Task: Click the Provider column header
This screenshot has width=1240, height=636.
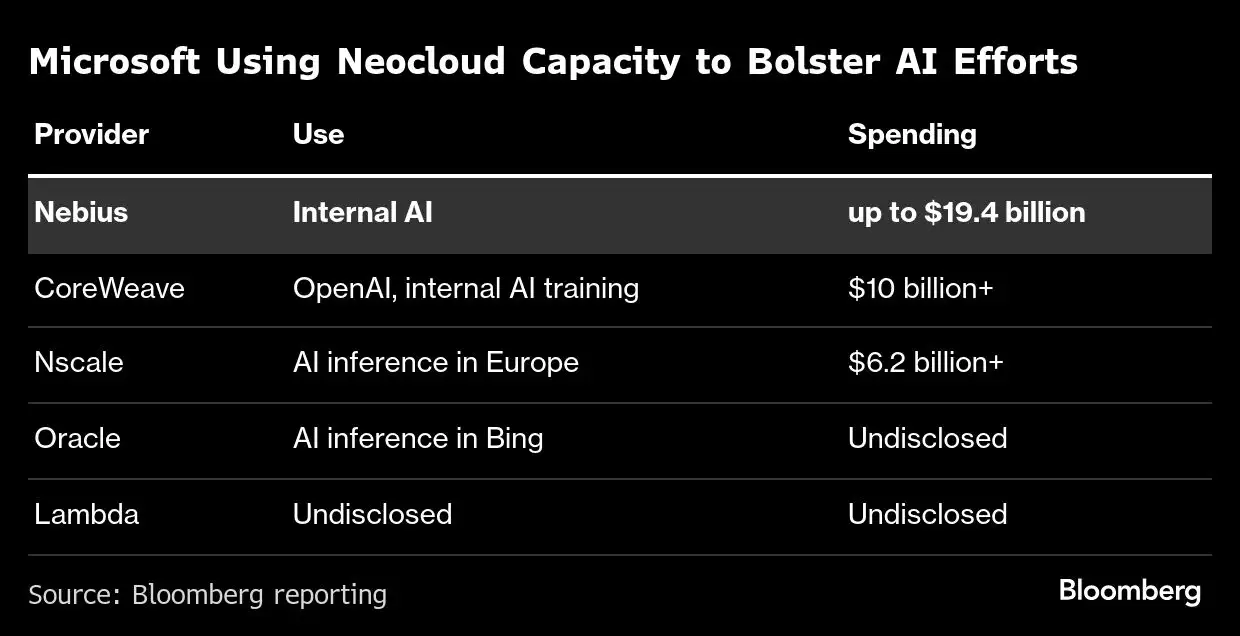Action: pos(91,134)
